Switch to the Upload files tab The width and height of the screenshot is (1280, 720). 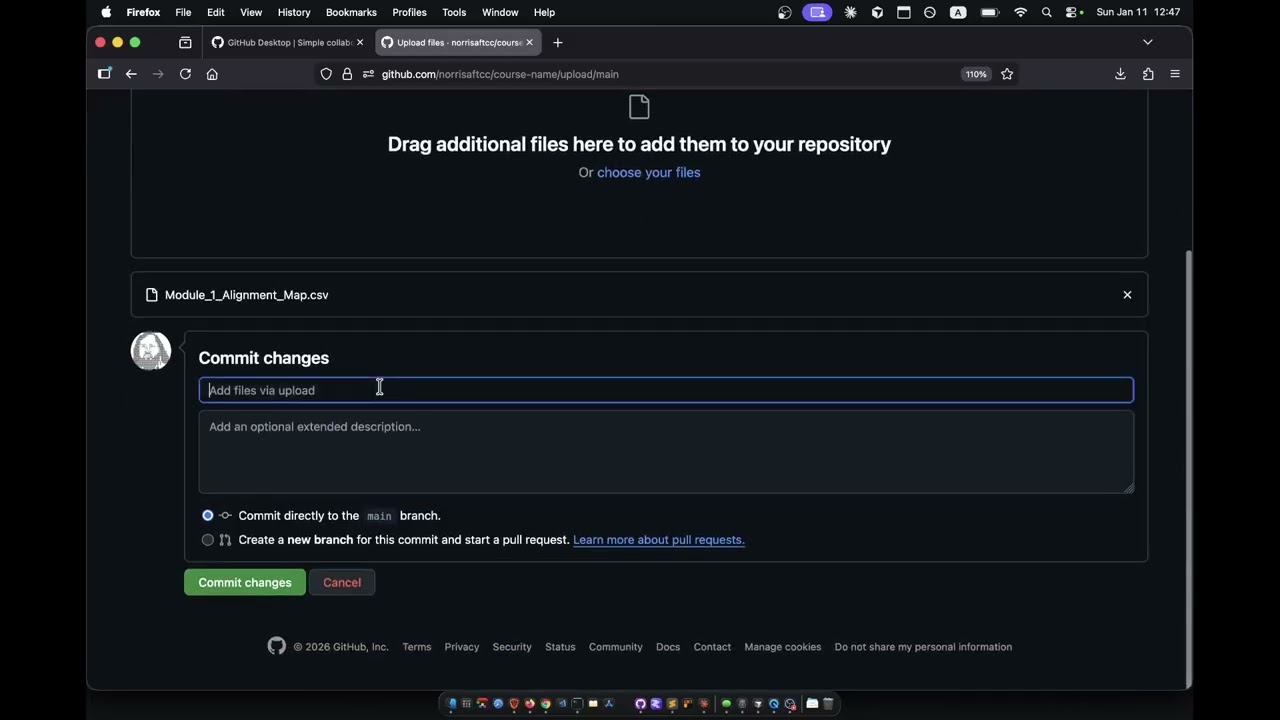tap(458, 42)
